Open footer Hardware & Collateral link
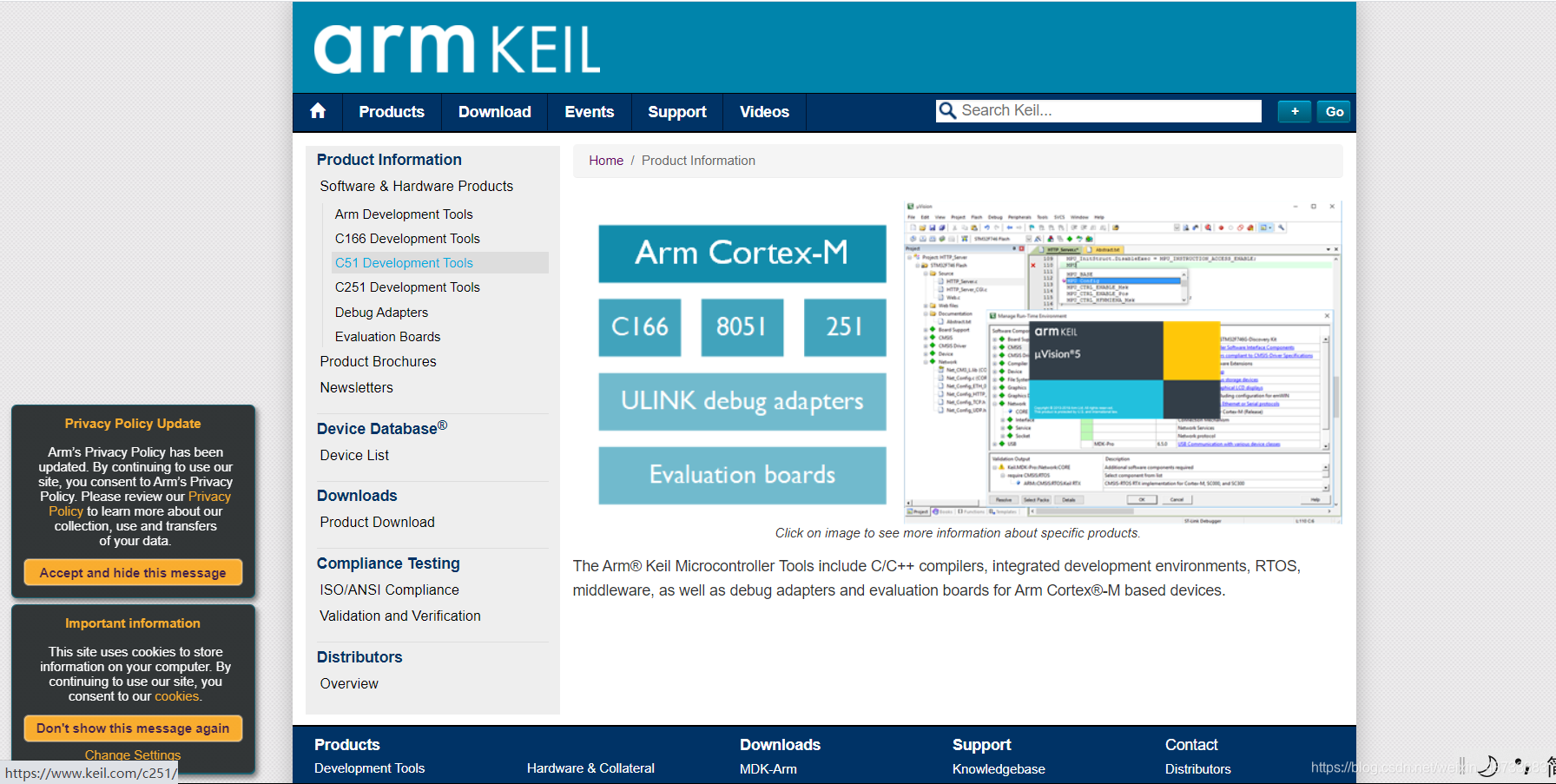Image resolution: width=1556 pixels, height=784 pixels. (x=590, y=768)
